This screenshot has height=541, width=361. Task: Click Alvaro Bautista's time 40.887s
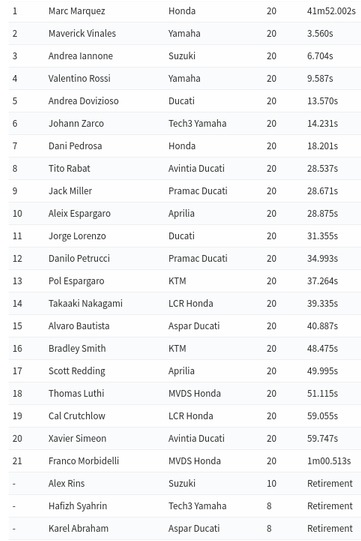pyautogui.click(x=322, y=326)
